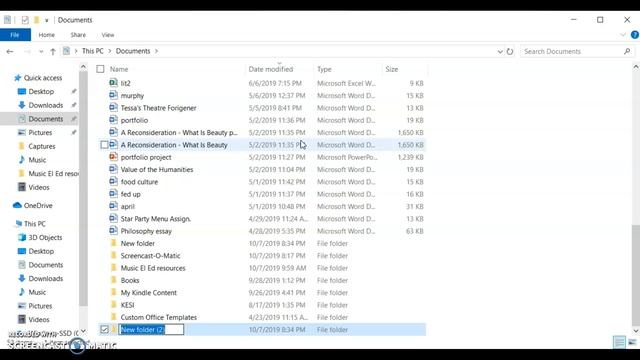Image resolution: width=640 pixels, height=360 pixels.
Task: Click the New folder quick access toolbar icon
Action: pyautogui.click(x=36, y=20)
